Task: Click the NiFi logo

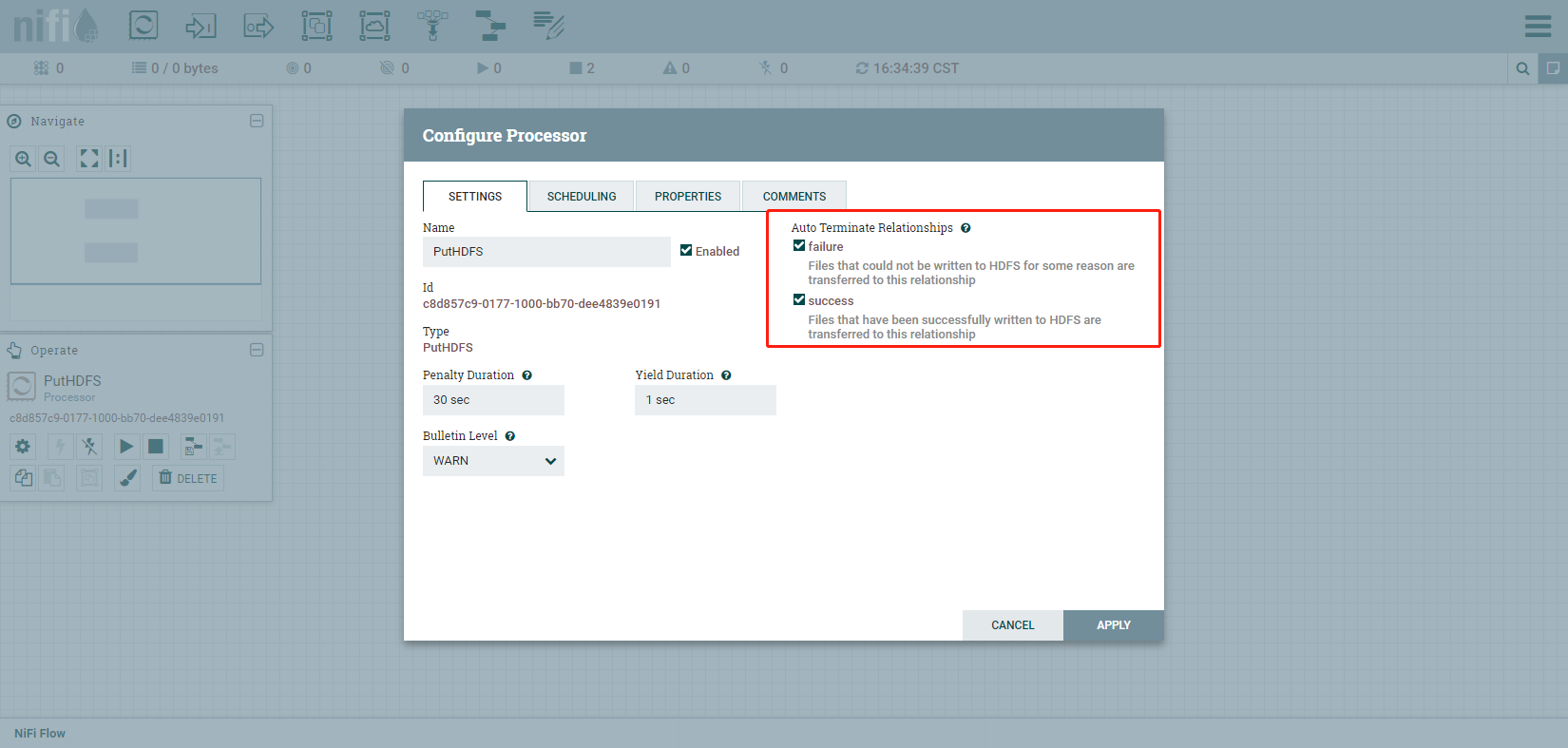Action: 56,26
